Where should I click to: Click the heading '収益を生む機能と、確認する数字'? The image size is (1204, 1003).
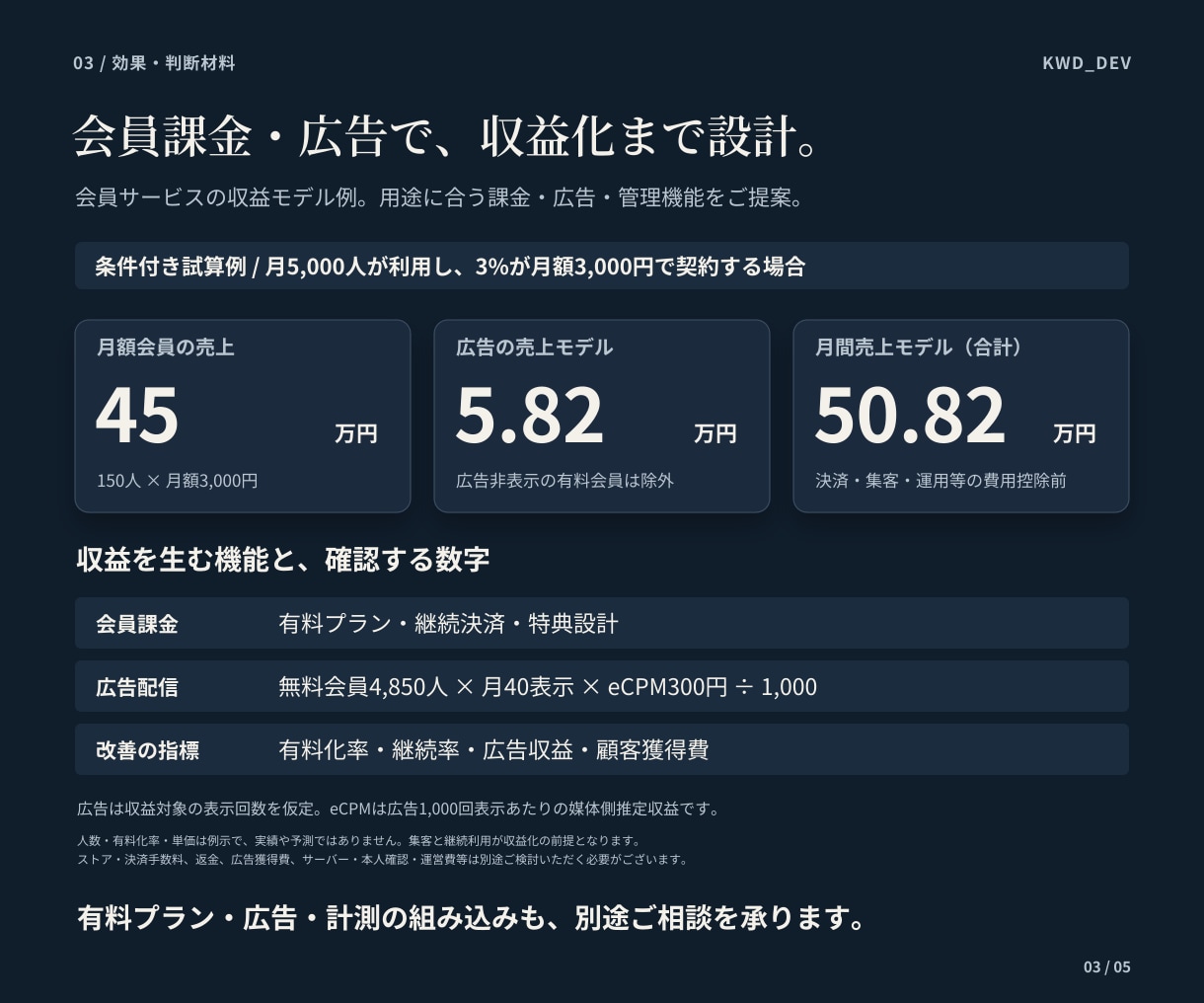283,560
